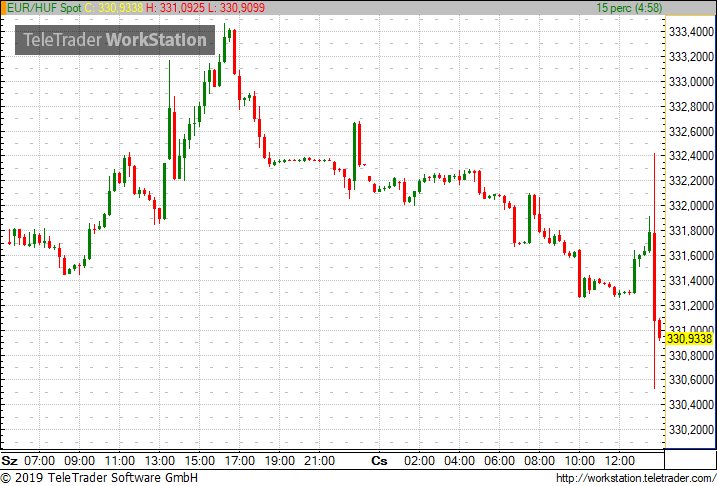Click the 21:00 time axis label

pos(320,460)
